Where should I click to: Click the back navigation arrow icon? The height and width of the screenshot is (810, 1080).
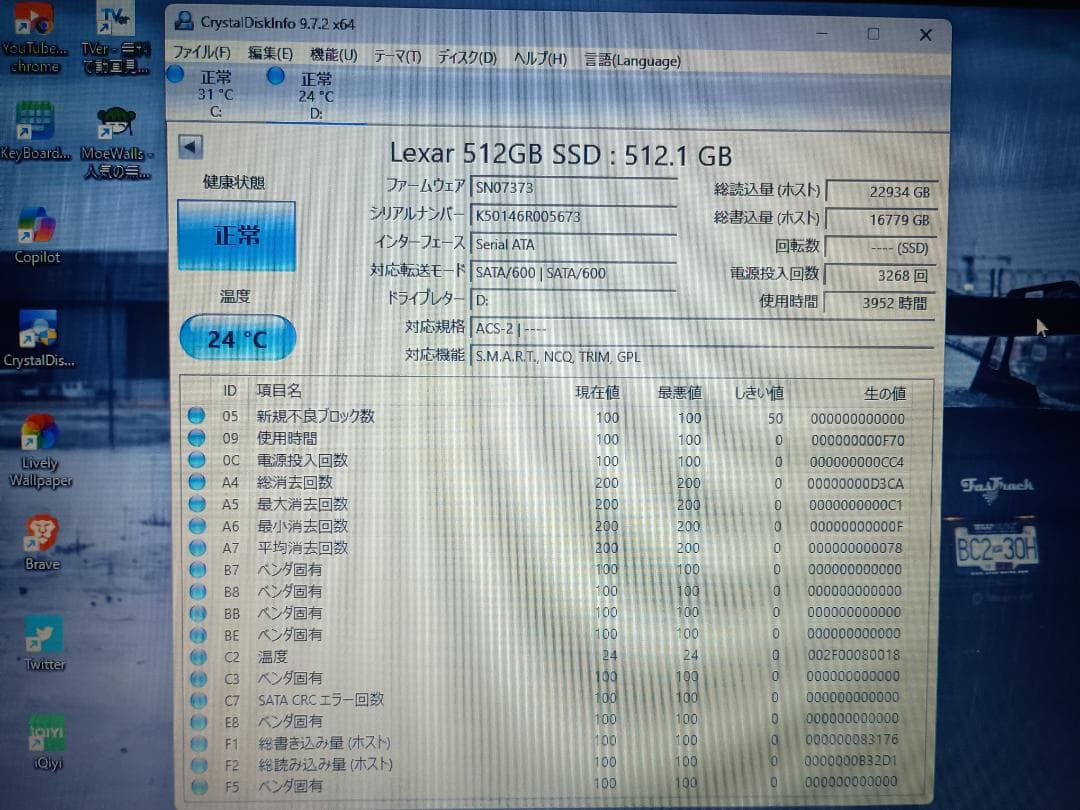pyautogui.click(x=189, y=146)
